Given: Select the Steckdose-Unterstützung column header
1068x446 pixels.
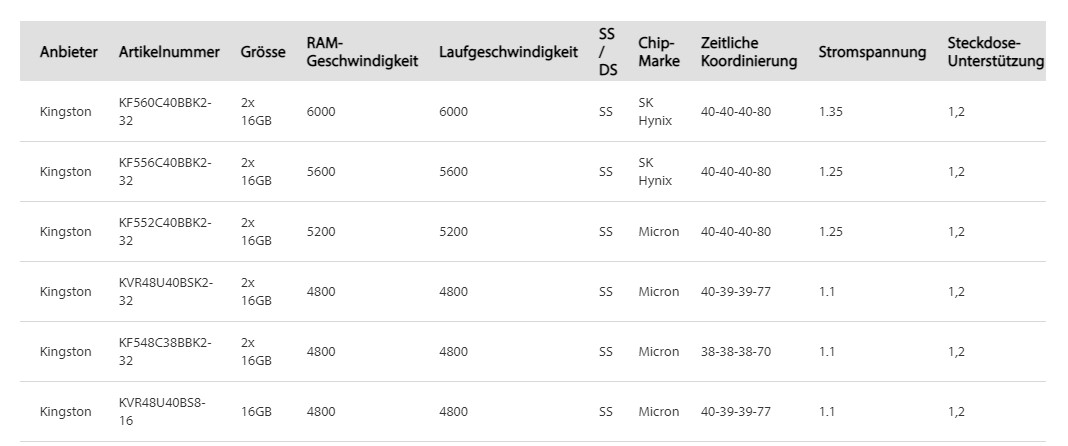Looking at the screenshot, I should (995, 52).
